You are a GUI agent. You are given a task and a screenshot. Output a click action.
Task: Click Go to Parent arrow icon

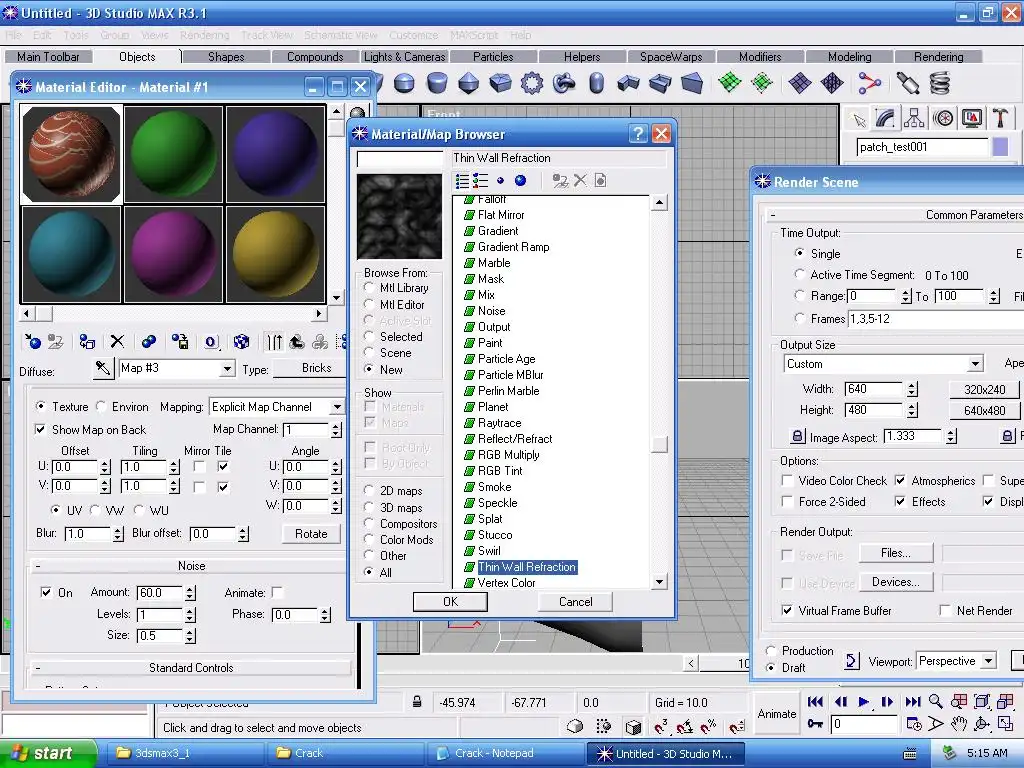[x=297, y=342]
